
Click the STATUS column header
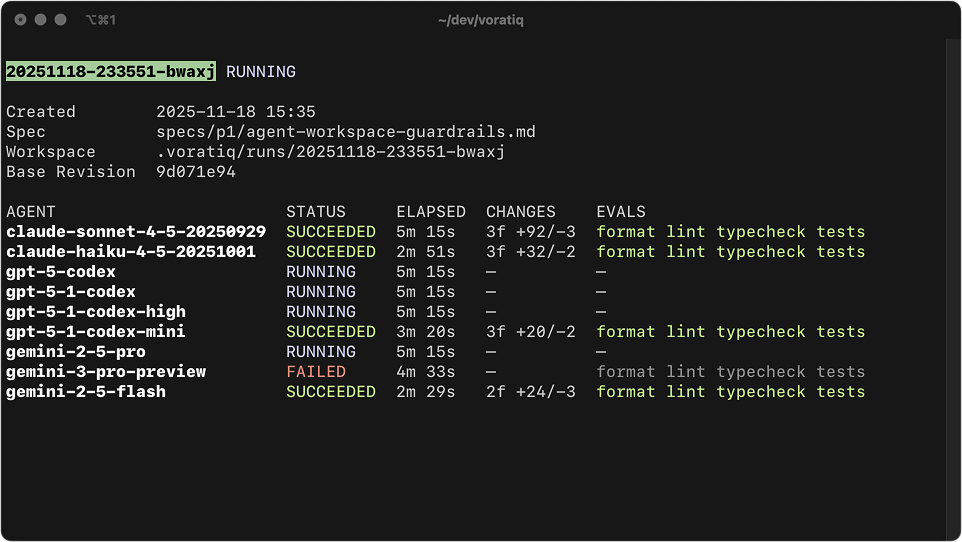(316, 212)
